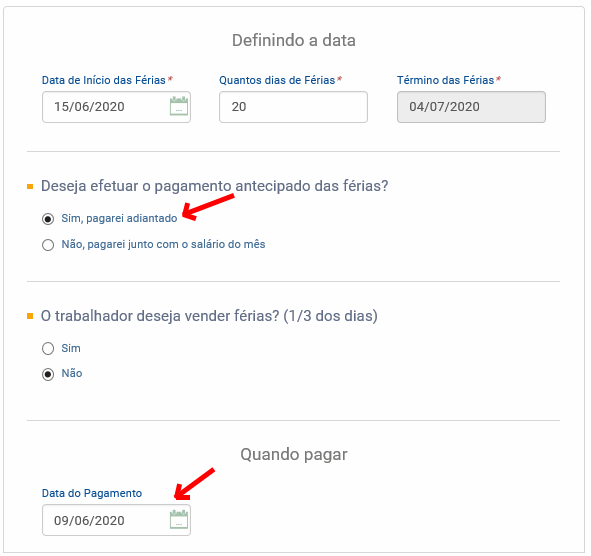This screenshot has width=591, height=556.
Task: Choose Sim radio circle for vender férias
Action: [48, 349]
